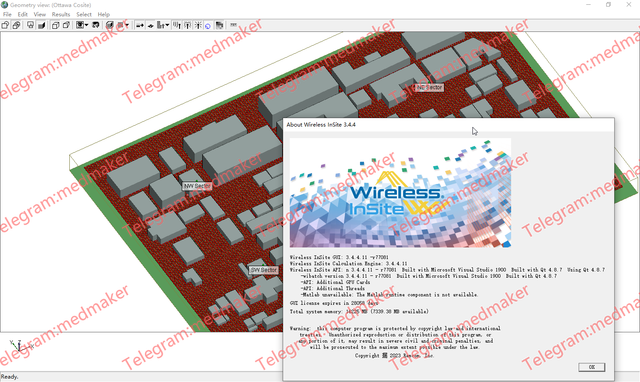Open the Results menu
640x382 pixels.
point(61,14)
